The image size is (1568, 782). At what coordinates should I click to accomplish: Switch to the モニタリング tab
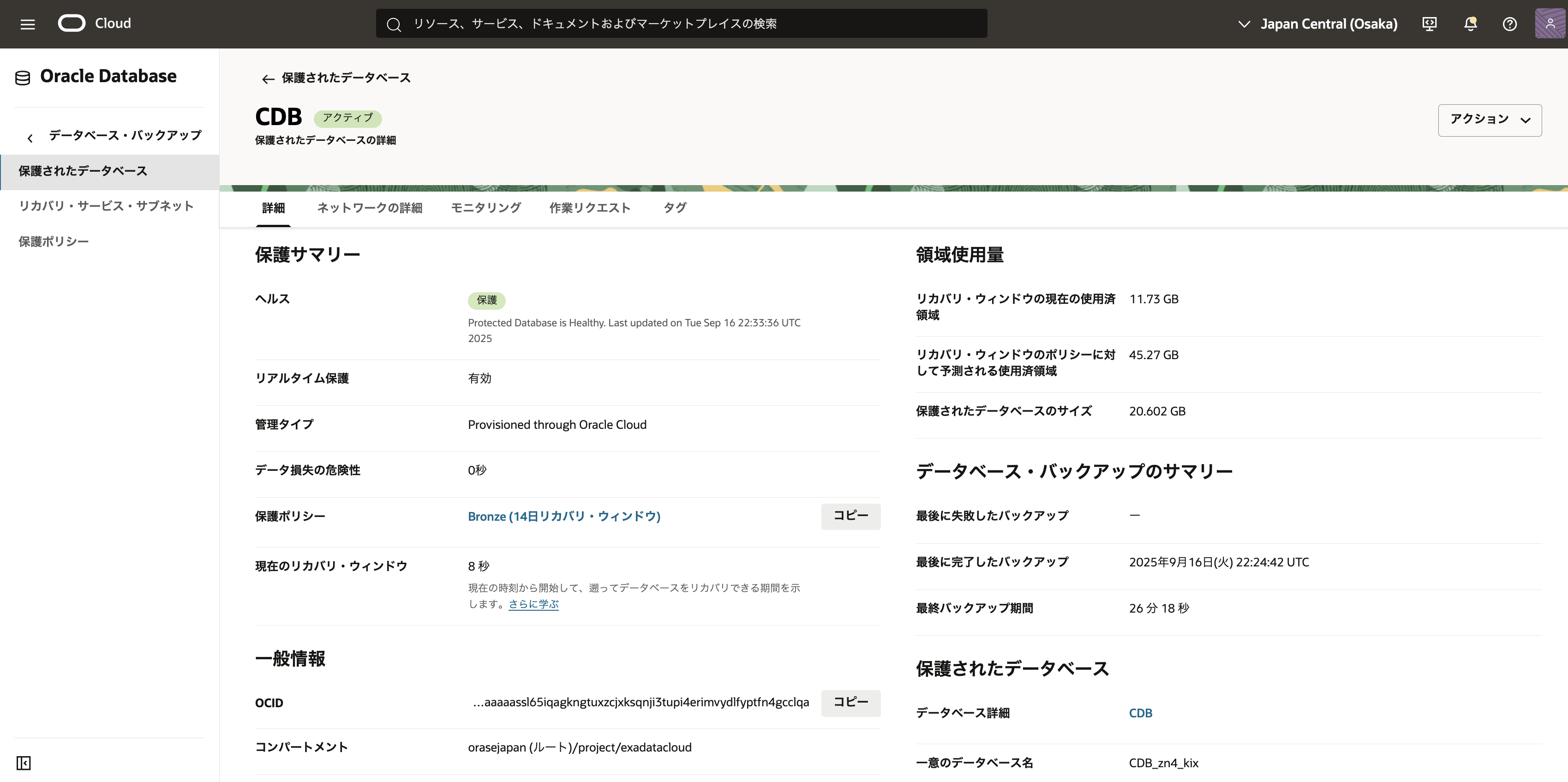click(x=486, y=208)
